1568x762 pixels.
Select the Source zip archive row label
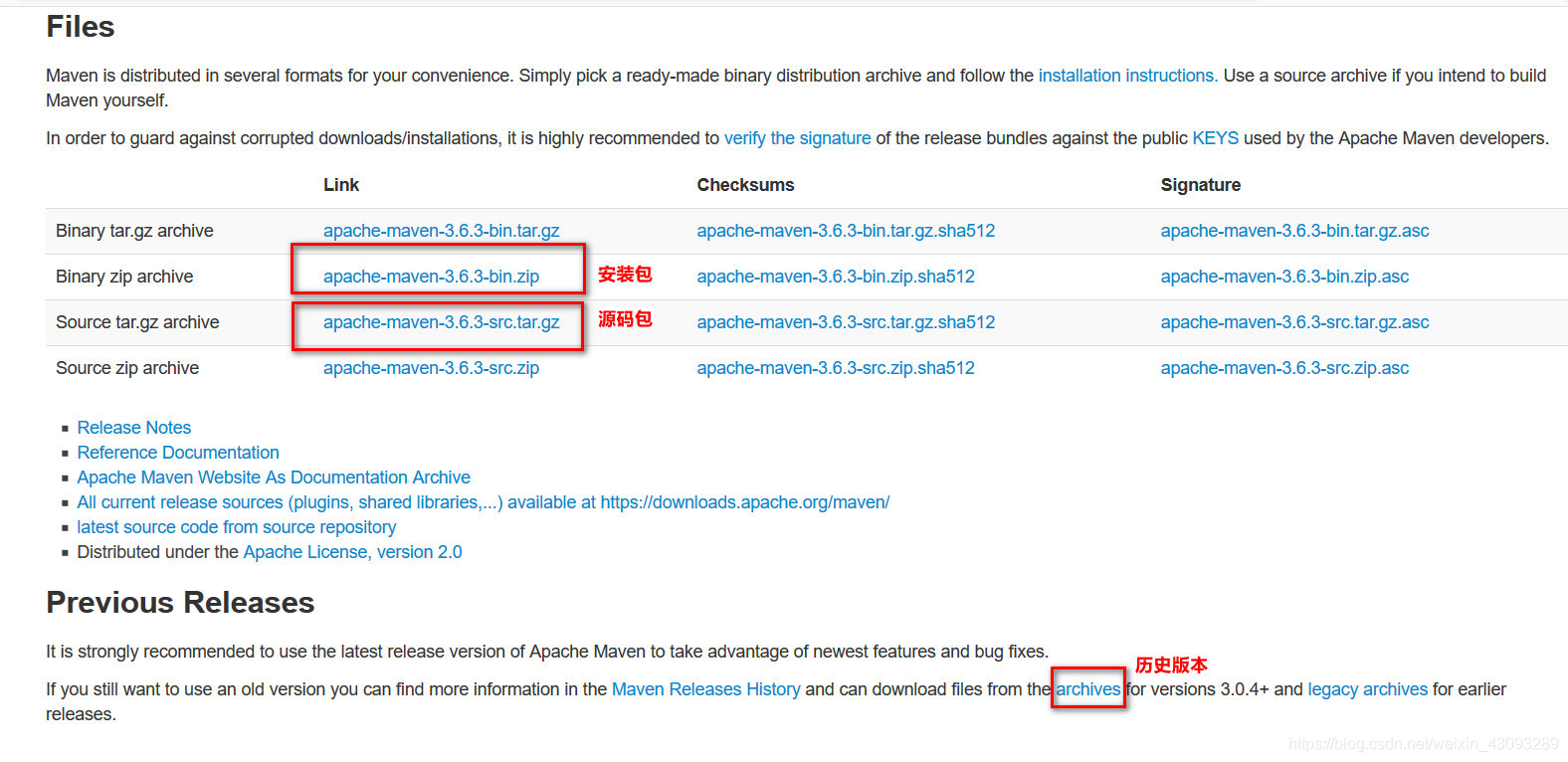[x=127, y=368]
